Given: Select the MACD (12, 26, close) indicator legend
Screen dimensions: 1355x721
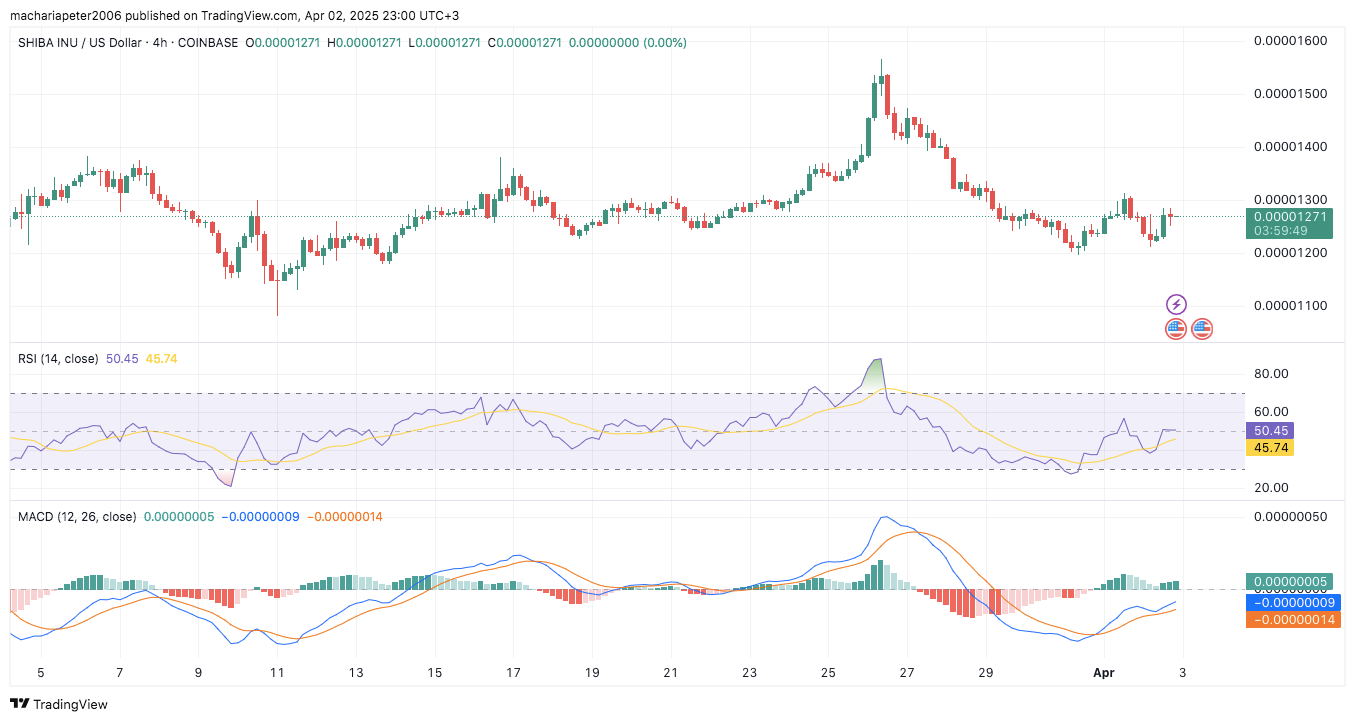Looking at the screenshot, I should pos(77,517).
